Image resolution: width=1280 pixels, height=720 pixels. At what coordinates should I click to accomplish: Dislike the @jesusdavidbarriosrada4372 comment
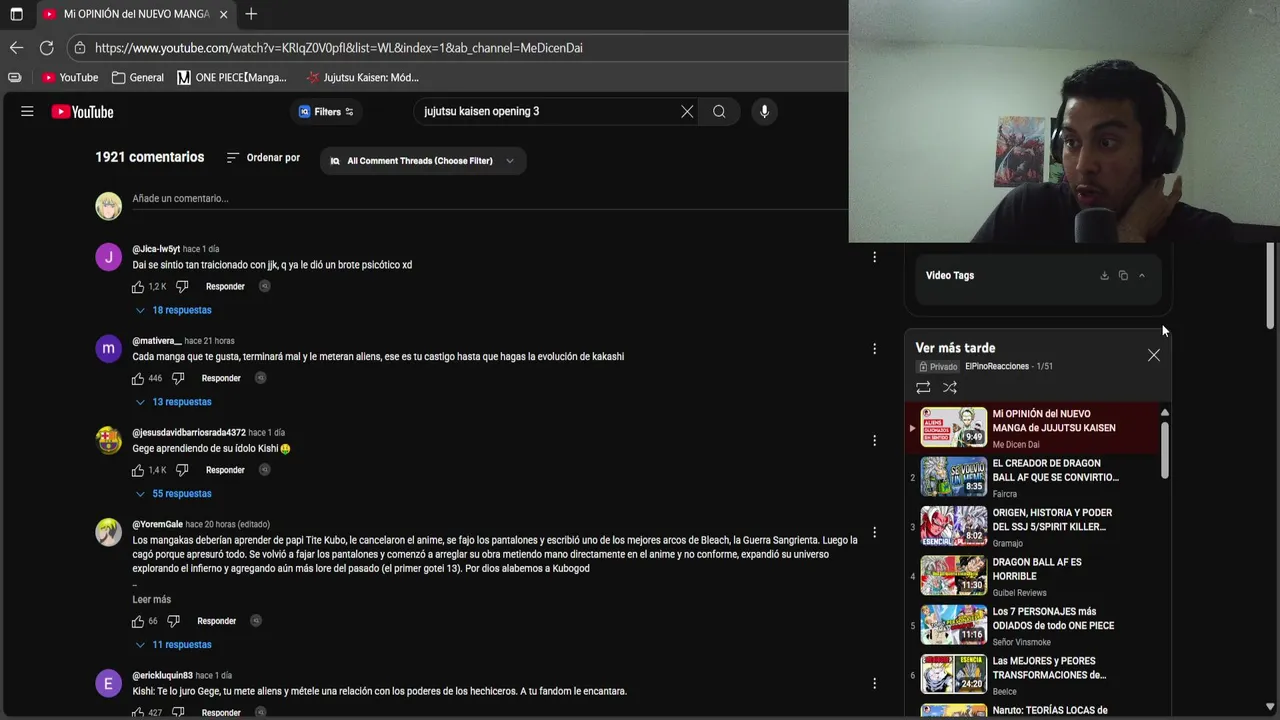pos(182,470)
